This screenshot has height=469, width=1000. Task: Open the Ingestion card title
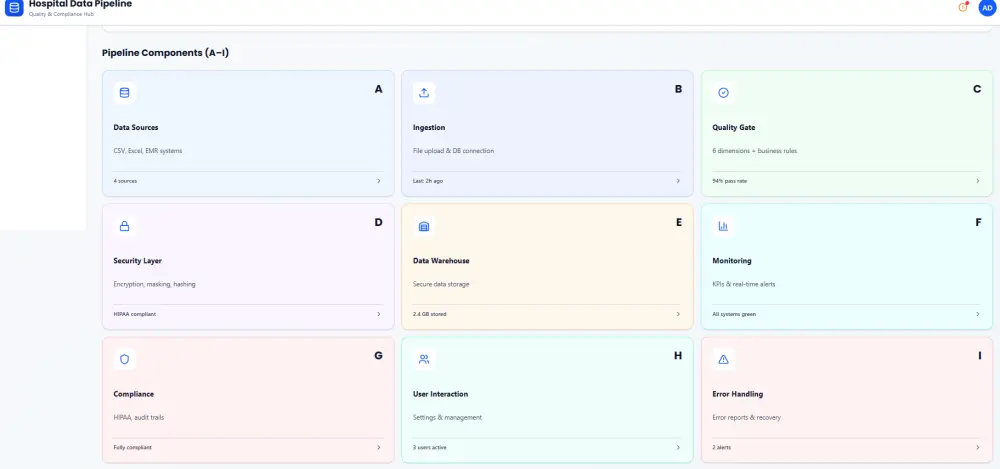tap(429, 128)
